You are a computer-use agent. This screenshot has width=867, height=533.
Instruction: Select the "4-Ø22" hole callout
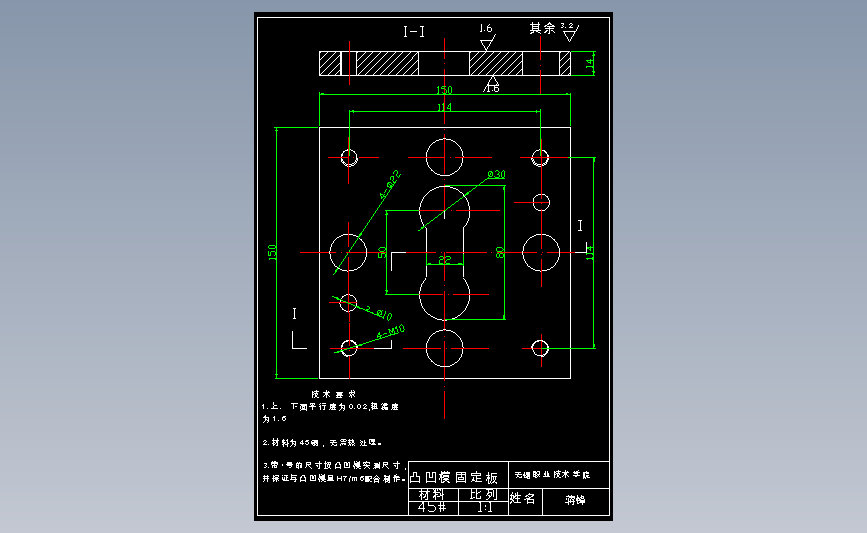pos(390,185)
